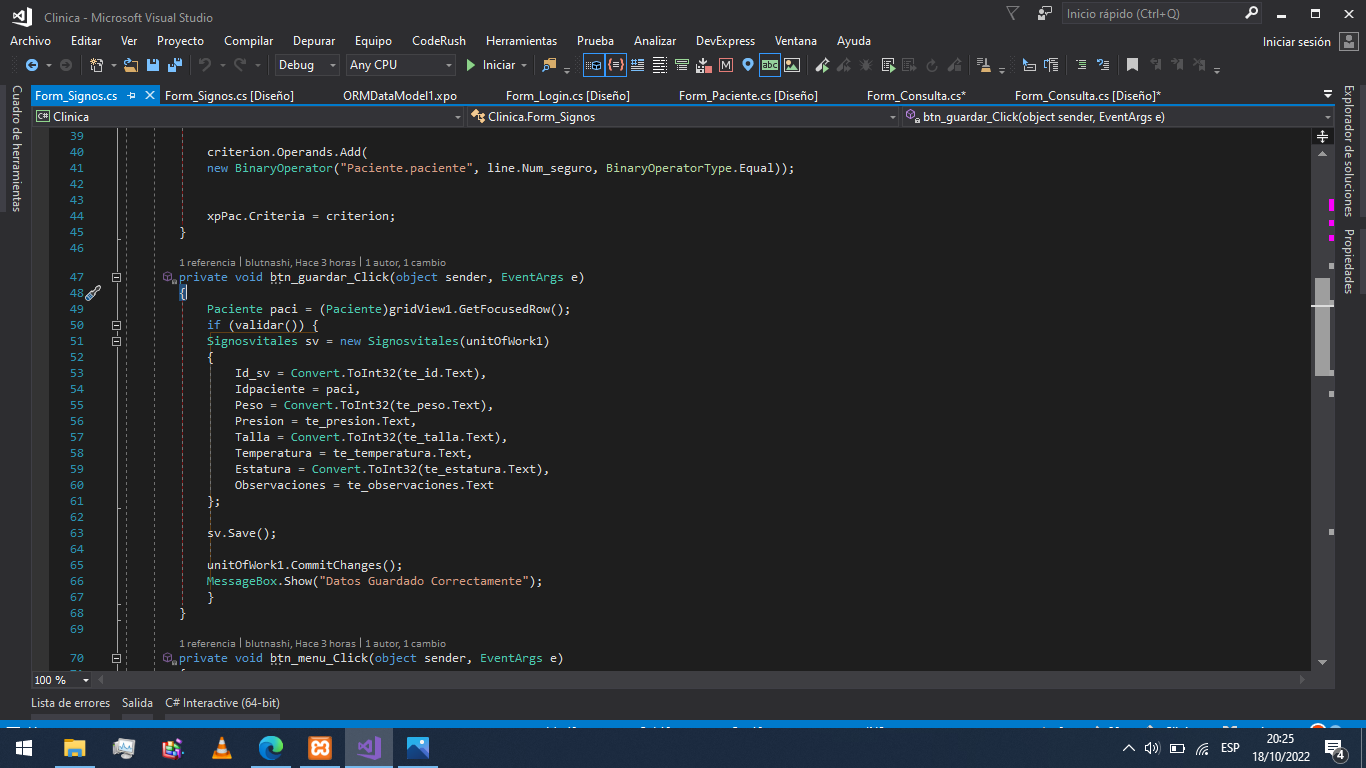Image resolution: width=1366 pixels, height=768 pixels.
Task: Create a new project from toolbar
Action: coord(96,65)
